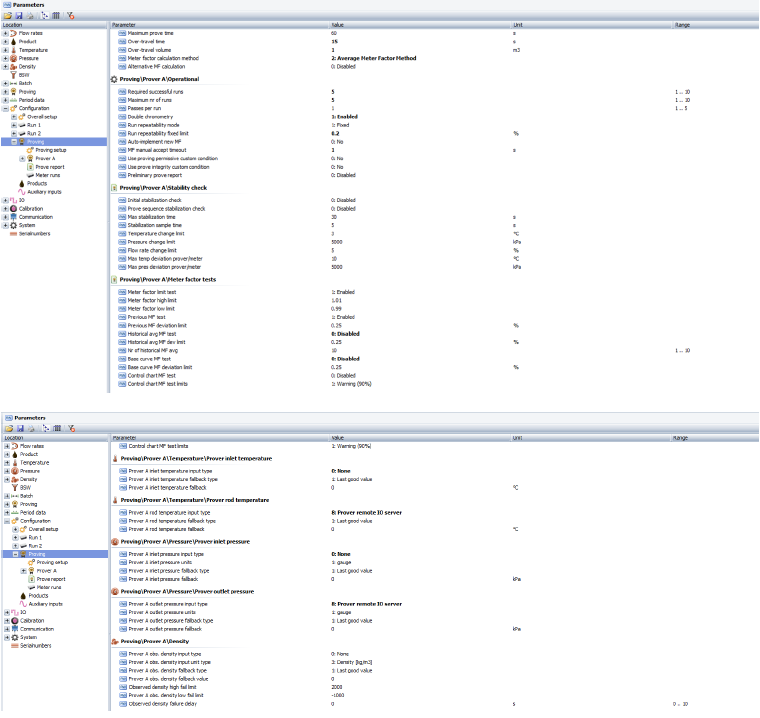Click the icon beside the Stability check section header
Image resolution: width=760 pixels, height=718 pixels.
(x=114, y=188)
